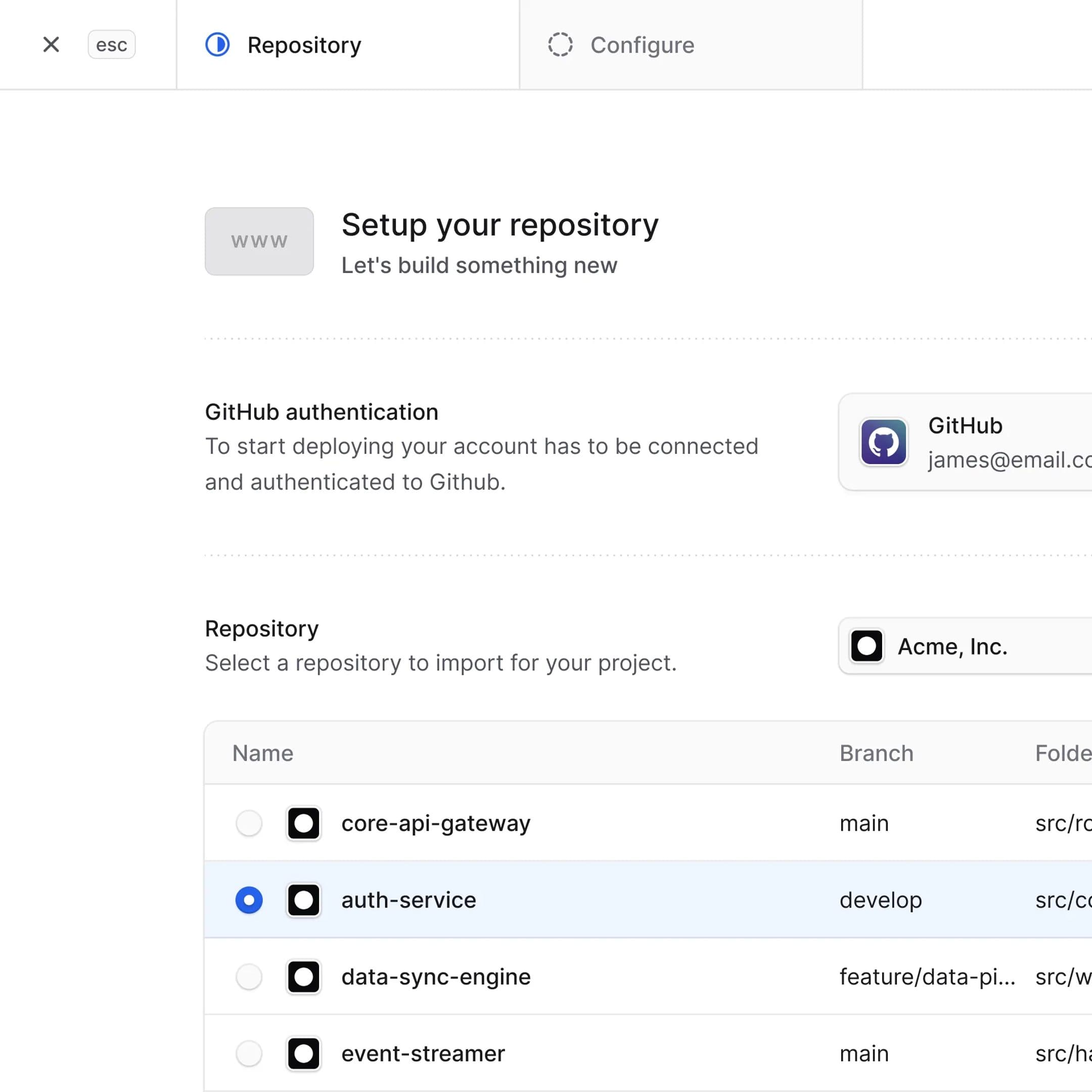The image size is (1092, 1092).
Task: Click the main branch of core-api-gateway
Action: point(864,824)
